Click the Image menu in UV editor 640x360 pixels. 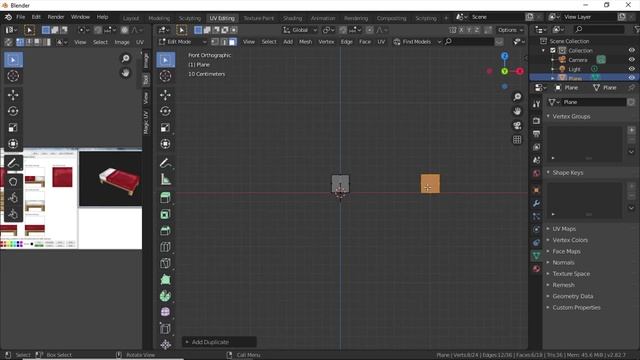point(122,42)
